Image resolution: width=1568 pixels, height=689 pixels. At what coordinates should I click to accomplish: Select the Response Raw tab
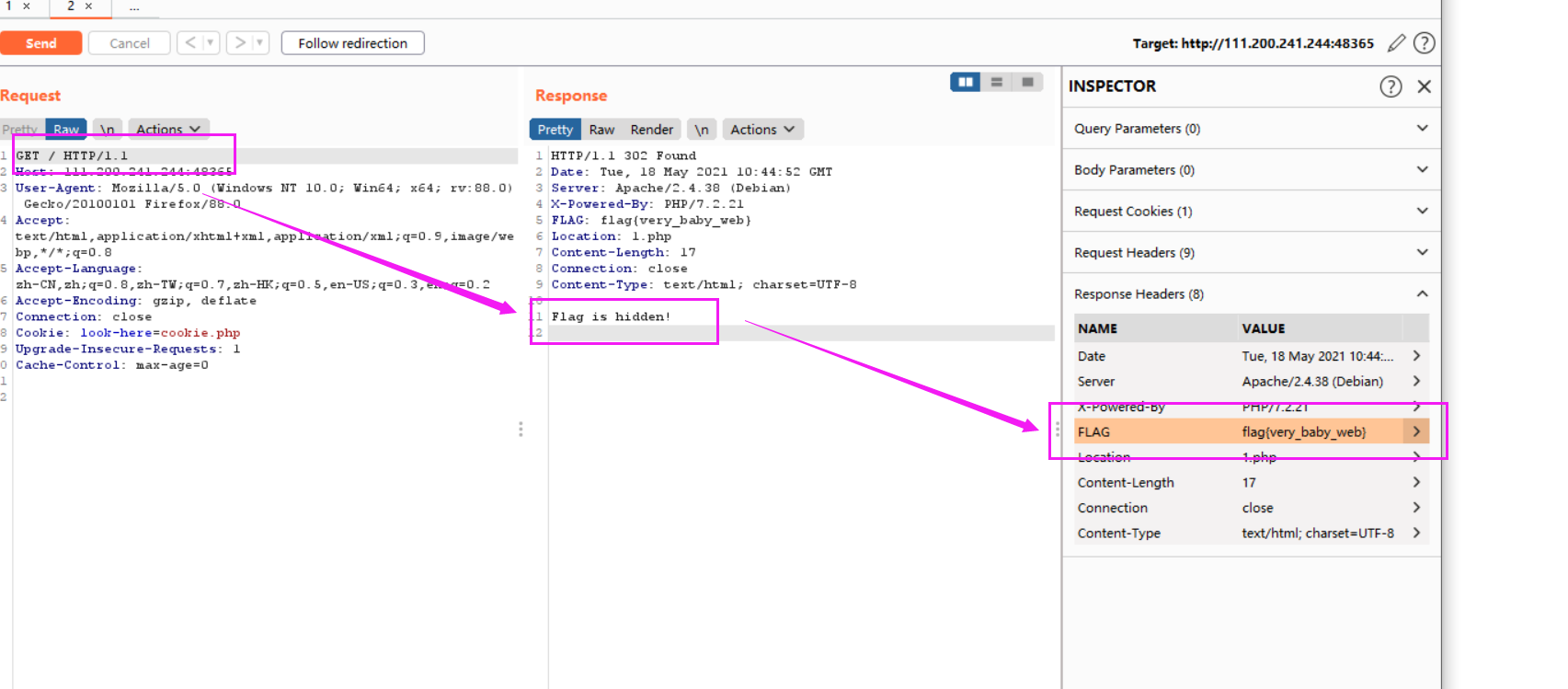(601, 130)
